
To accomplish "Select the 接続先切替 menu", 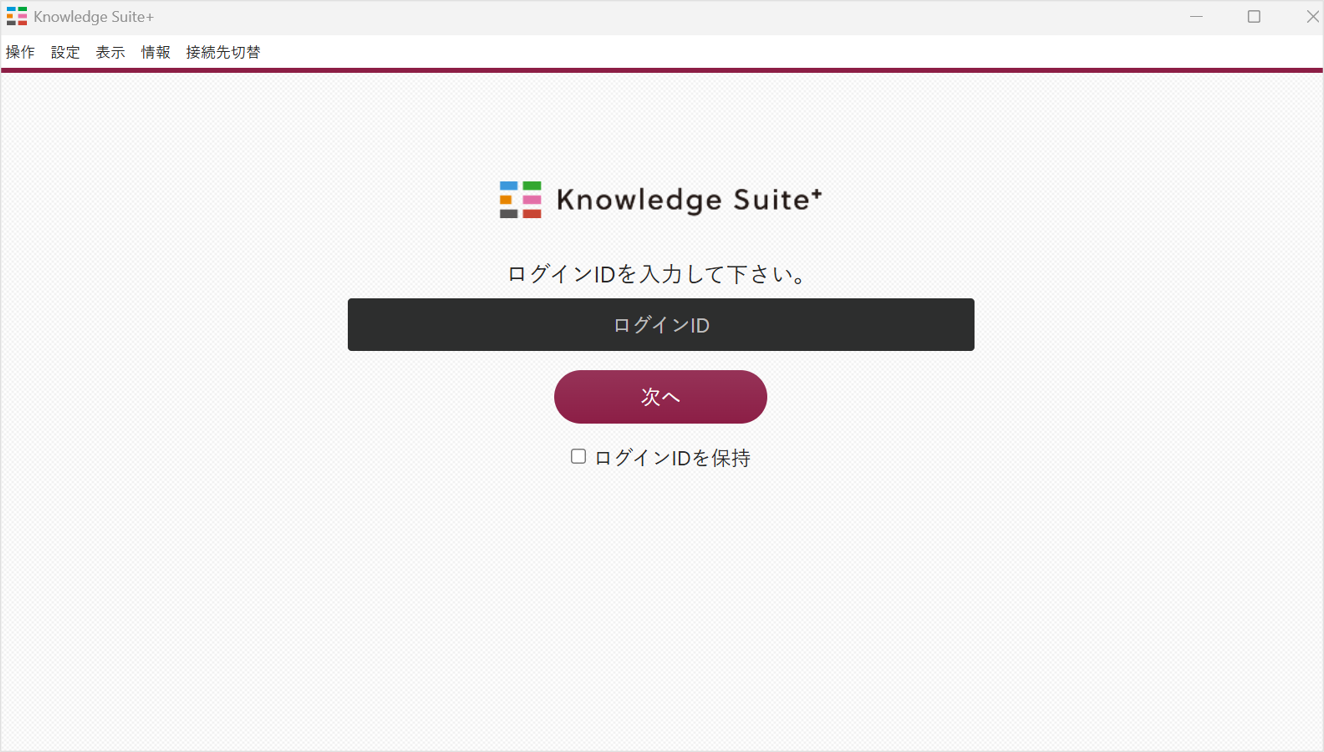I will pyautogui.click(x=223, y=52).
